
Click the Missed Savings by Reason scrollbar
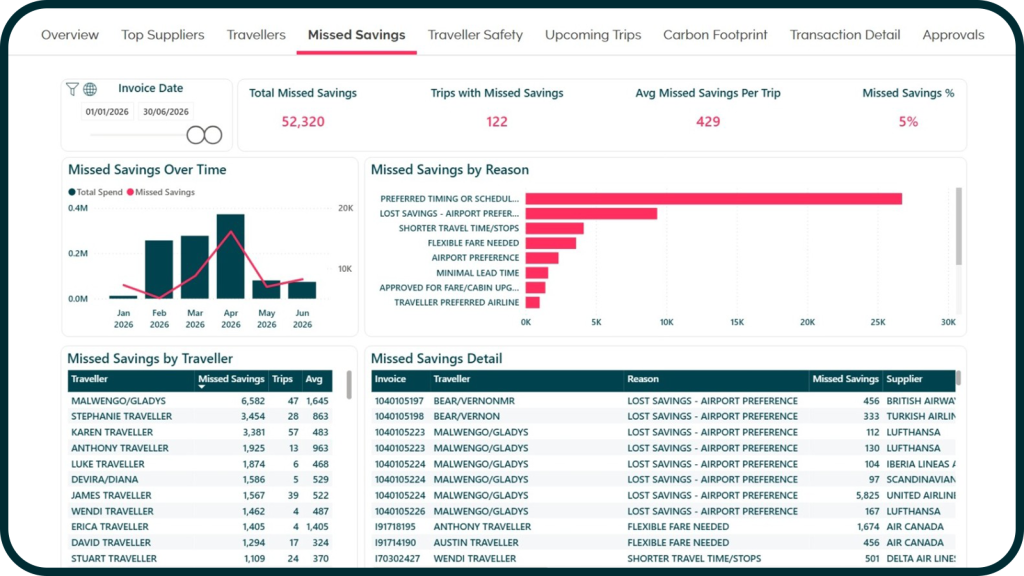(959, 227)
